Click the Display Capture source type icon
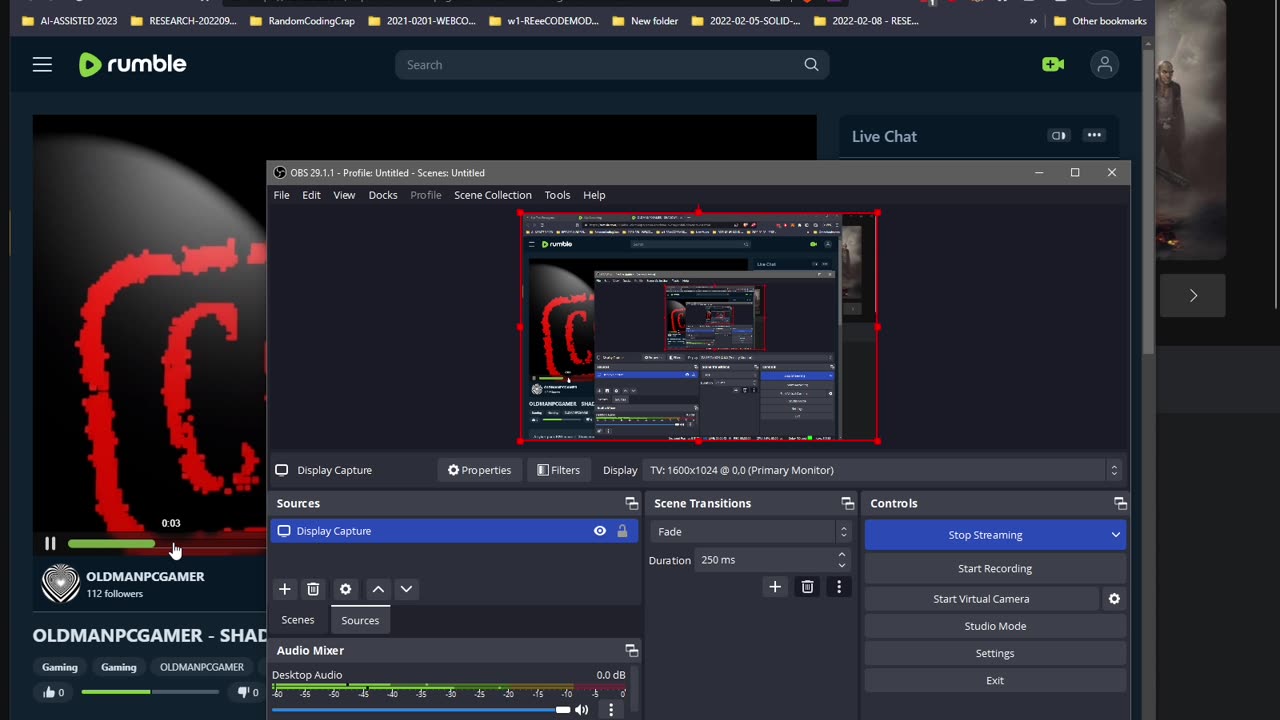This screenshot has height=720, width=1280. point(283,531)
